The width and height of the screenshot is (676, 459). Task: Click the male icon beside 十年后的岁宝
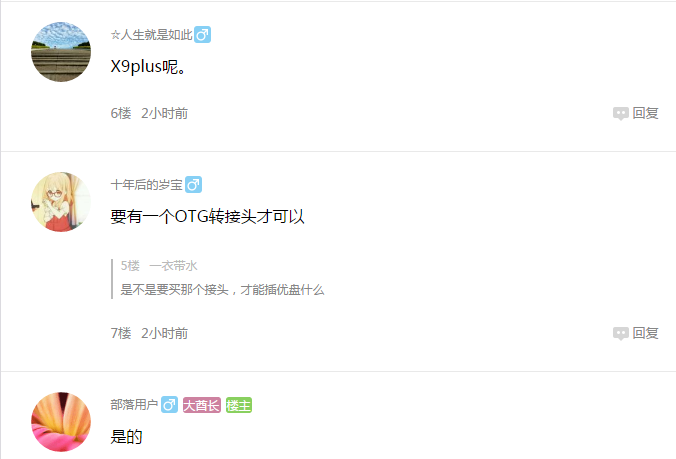(193, 184)
